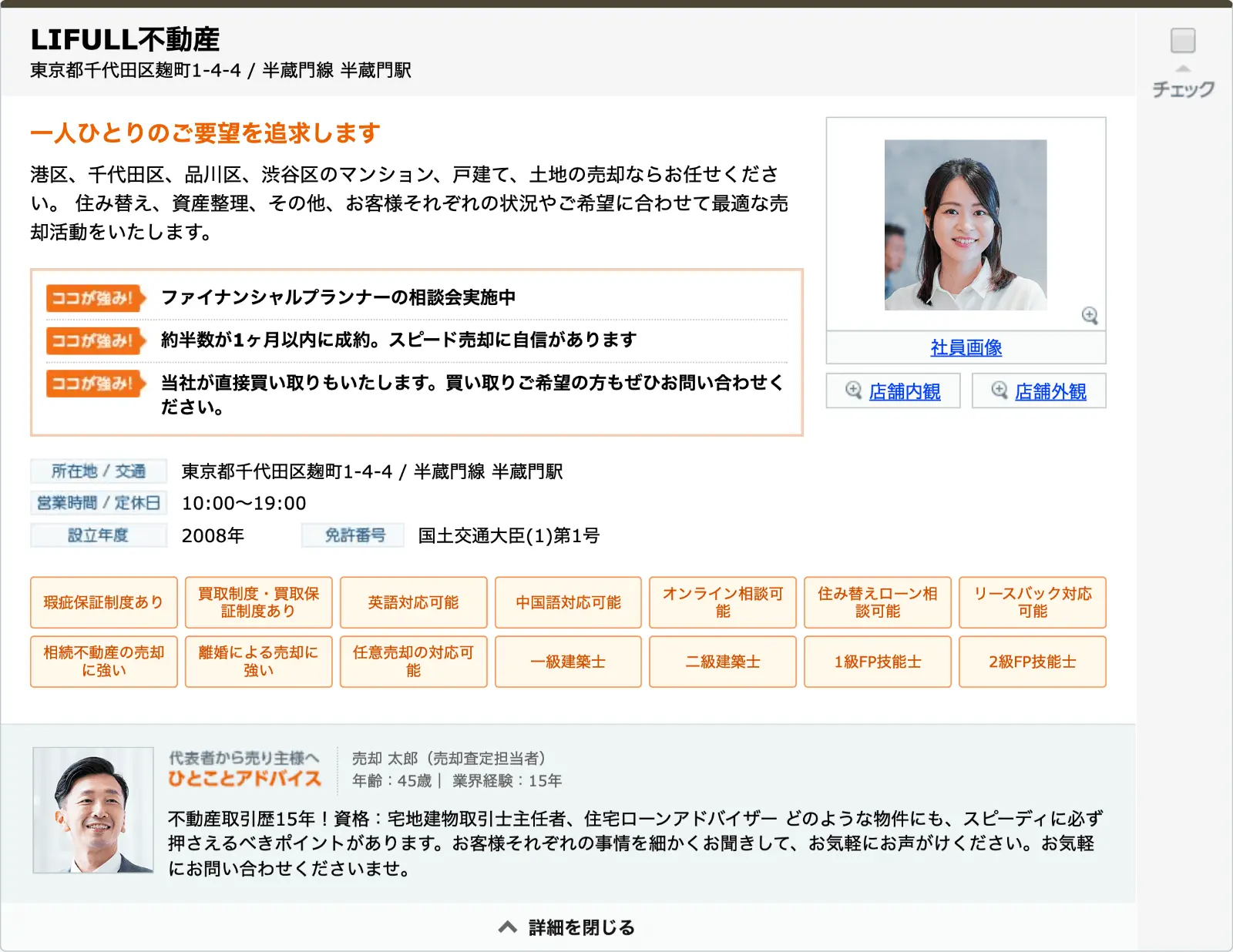Click the 所在地 / 交通 label
Viewport: 1233px width, 952px height.
pos(99,471)
